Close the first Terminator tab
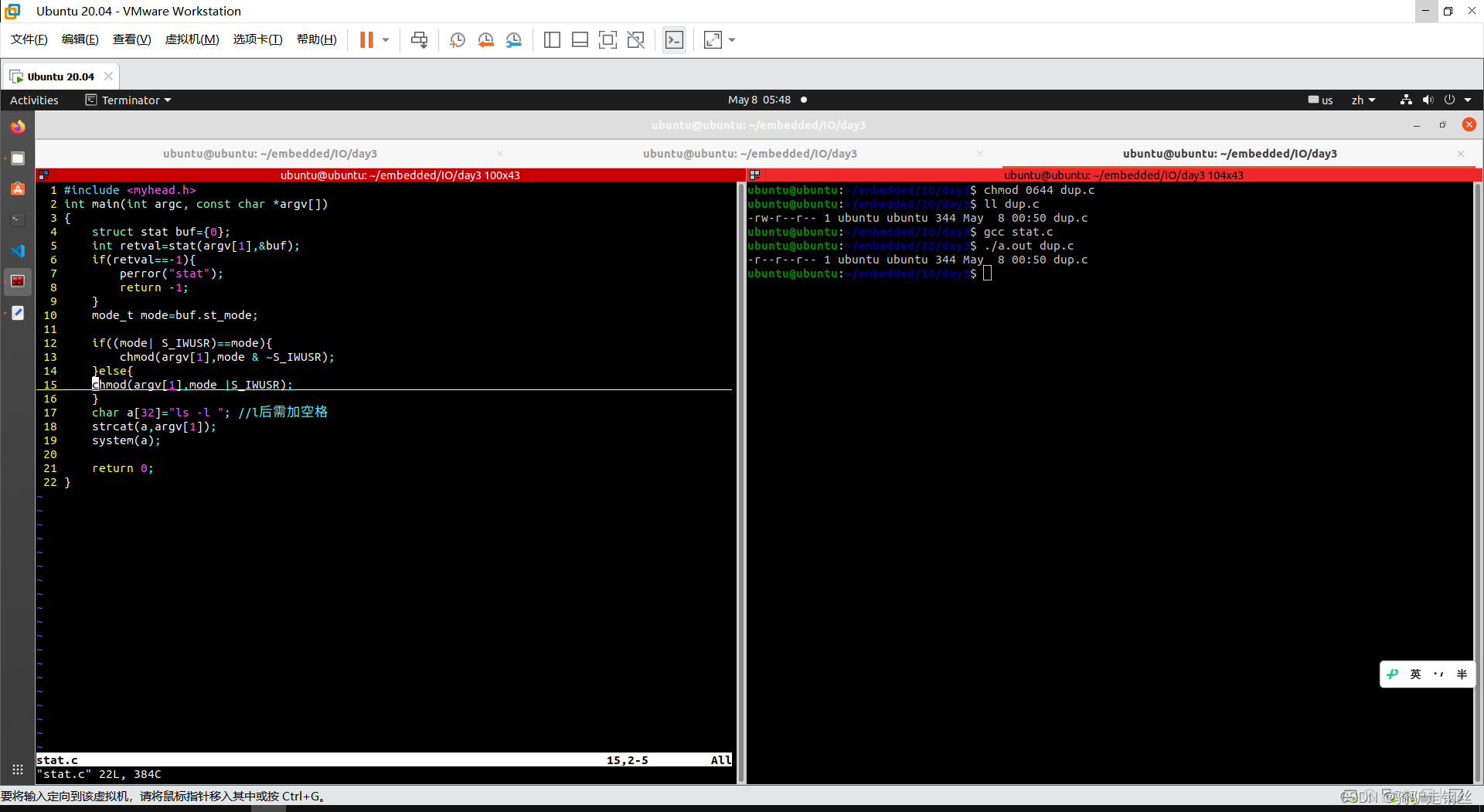 tap(500, 154)
